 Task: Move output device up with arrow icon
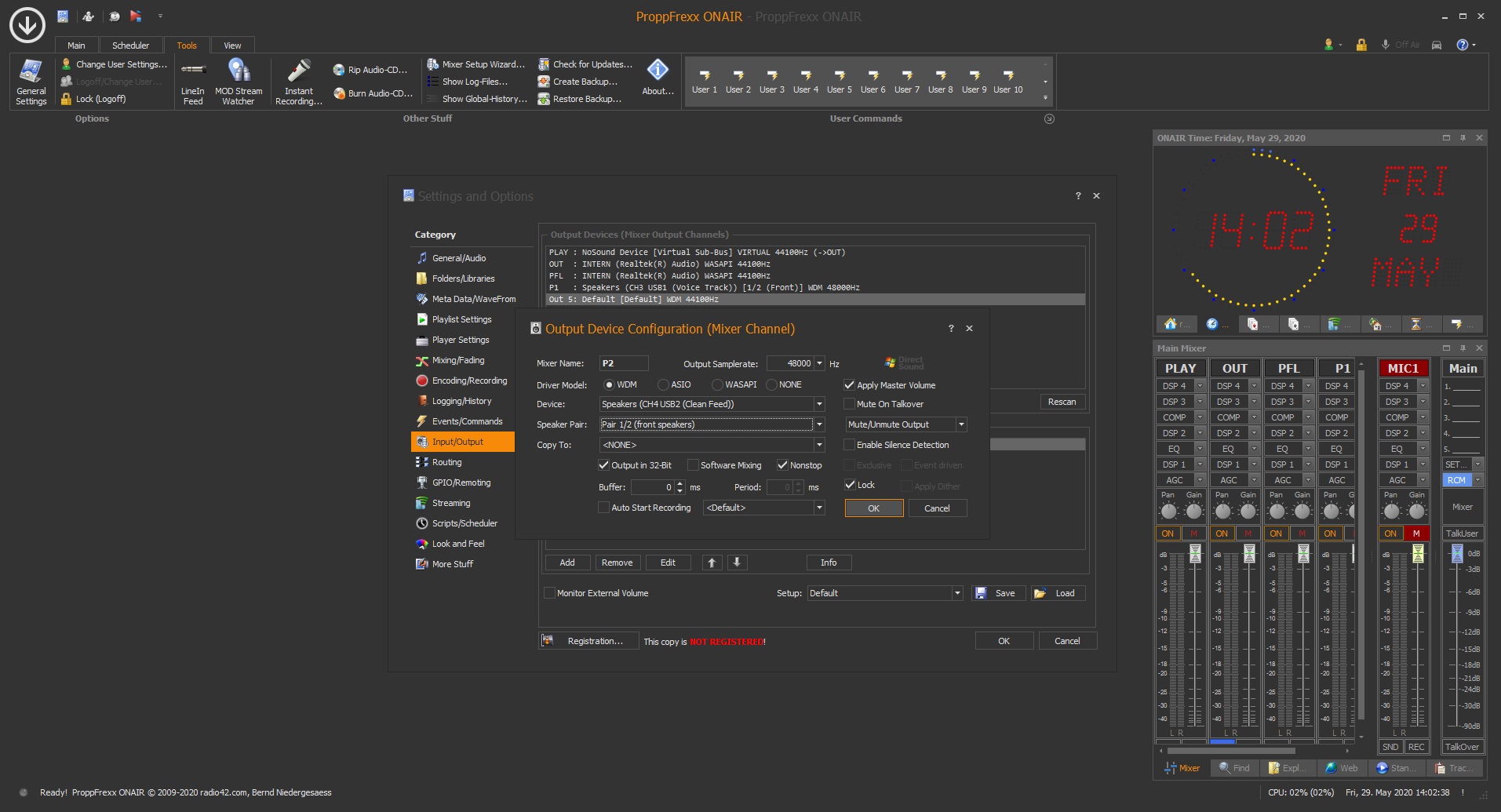point(712,563)
